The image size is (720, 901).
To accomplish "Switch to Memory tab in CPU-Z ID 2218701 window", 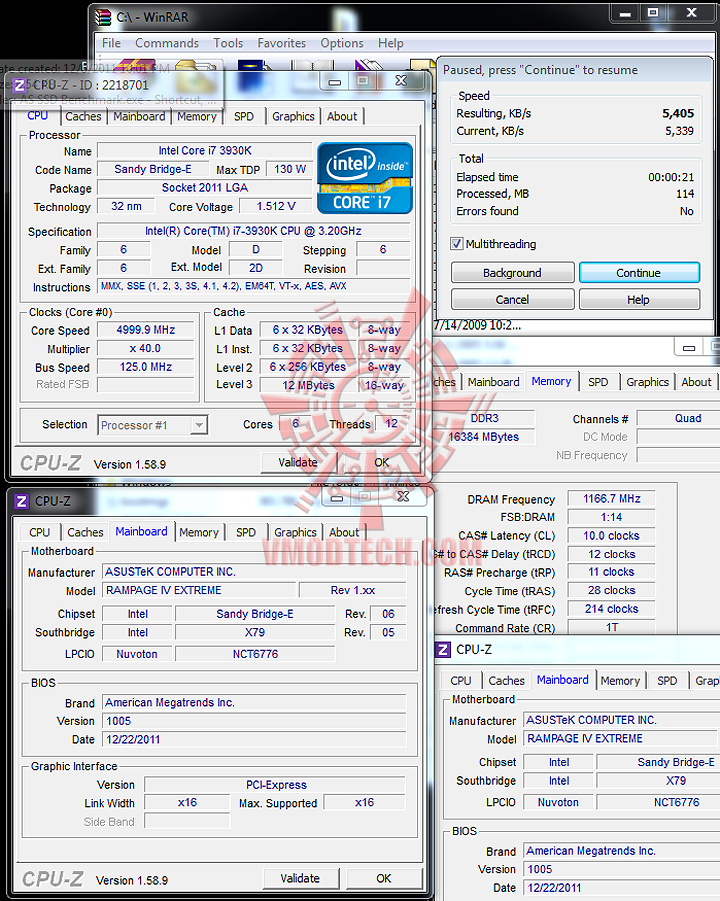I will point(197,117).
